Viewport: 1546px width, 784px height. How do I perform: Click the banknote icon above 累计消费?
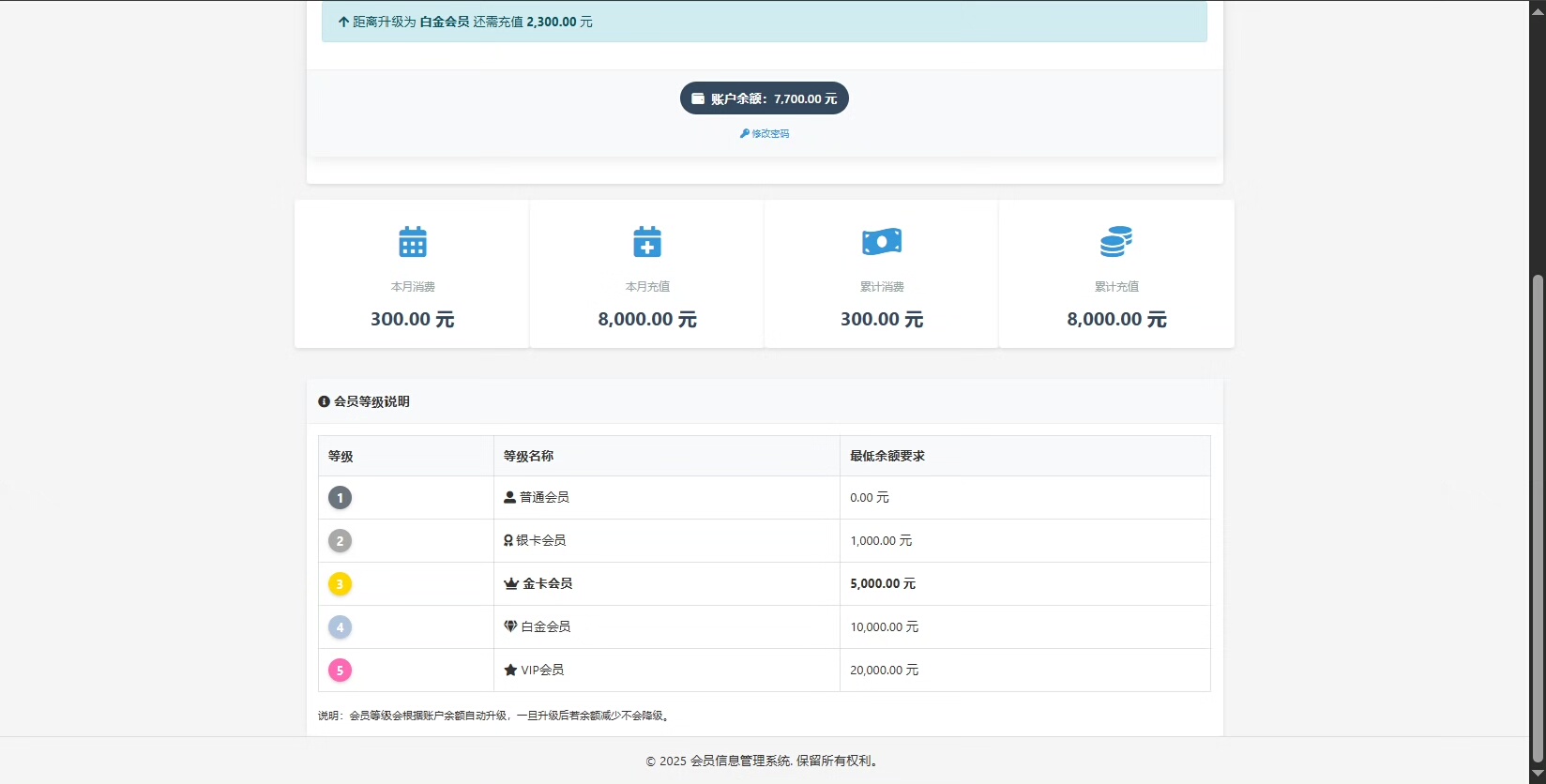[x=882, y=242]
